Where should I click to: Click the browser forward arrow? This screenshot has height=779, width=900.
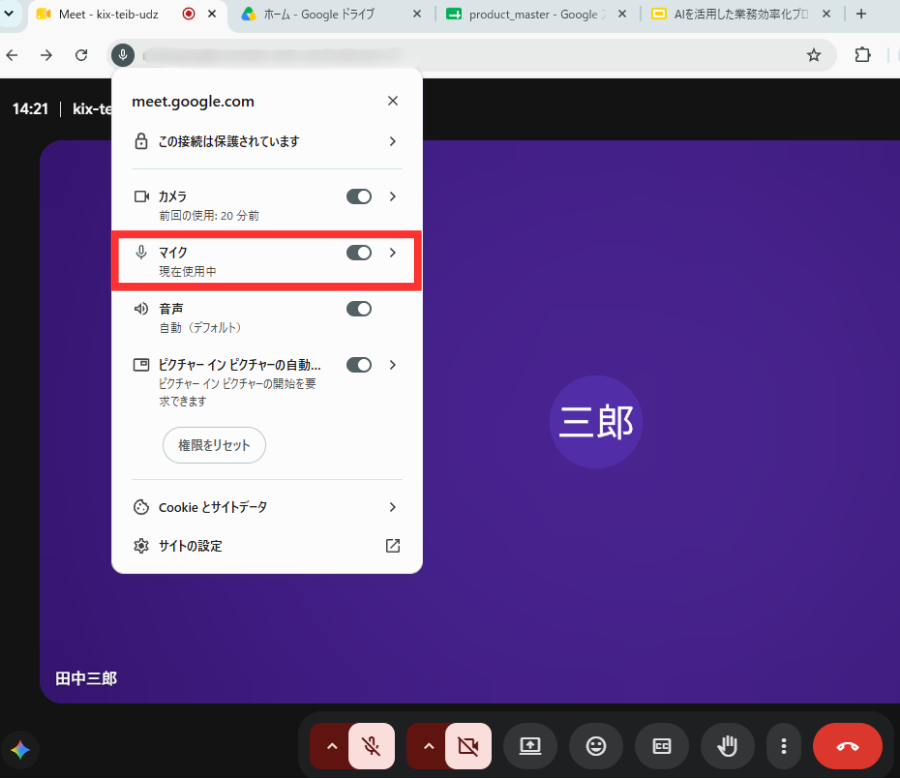46,55
